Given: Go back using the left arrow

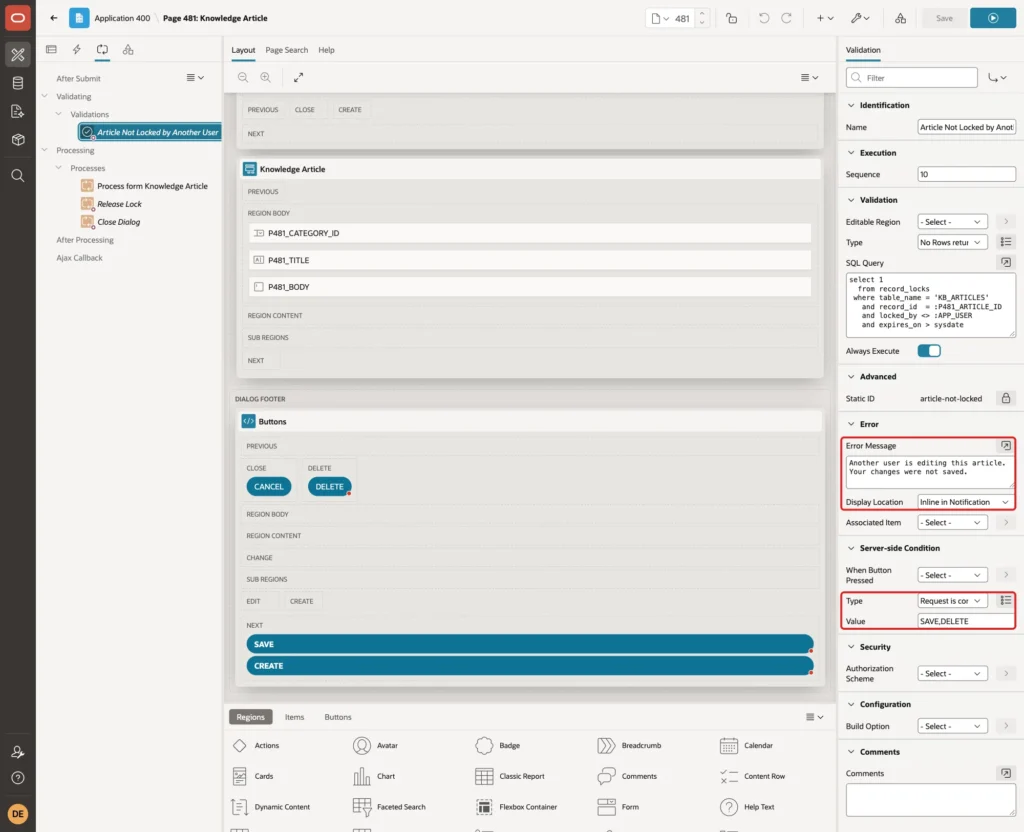Looking at the screenshot, I should pyautogui.click(x=54, y=18).
